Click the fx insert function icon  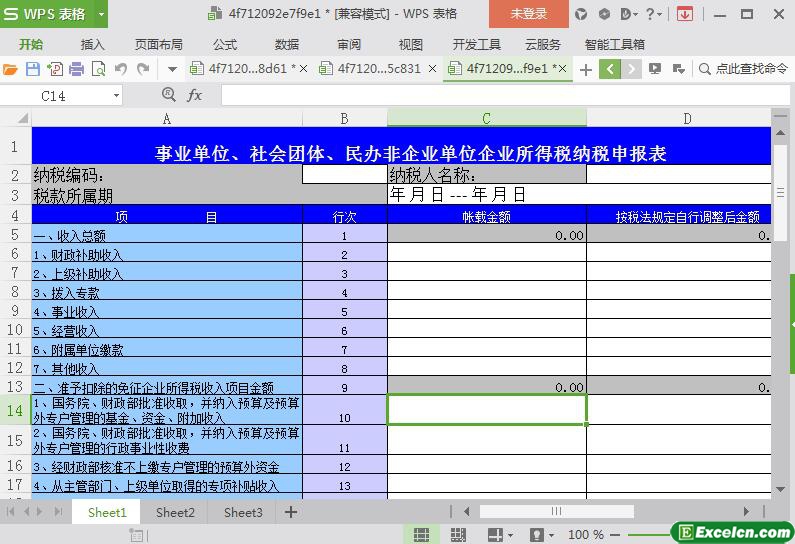click(195, 95)
